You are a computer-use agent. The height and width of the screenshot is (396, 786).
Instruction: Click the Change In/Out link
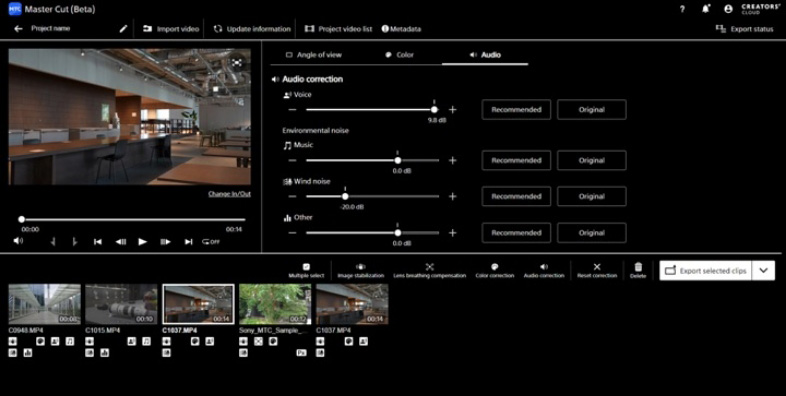coord(230,194)
